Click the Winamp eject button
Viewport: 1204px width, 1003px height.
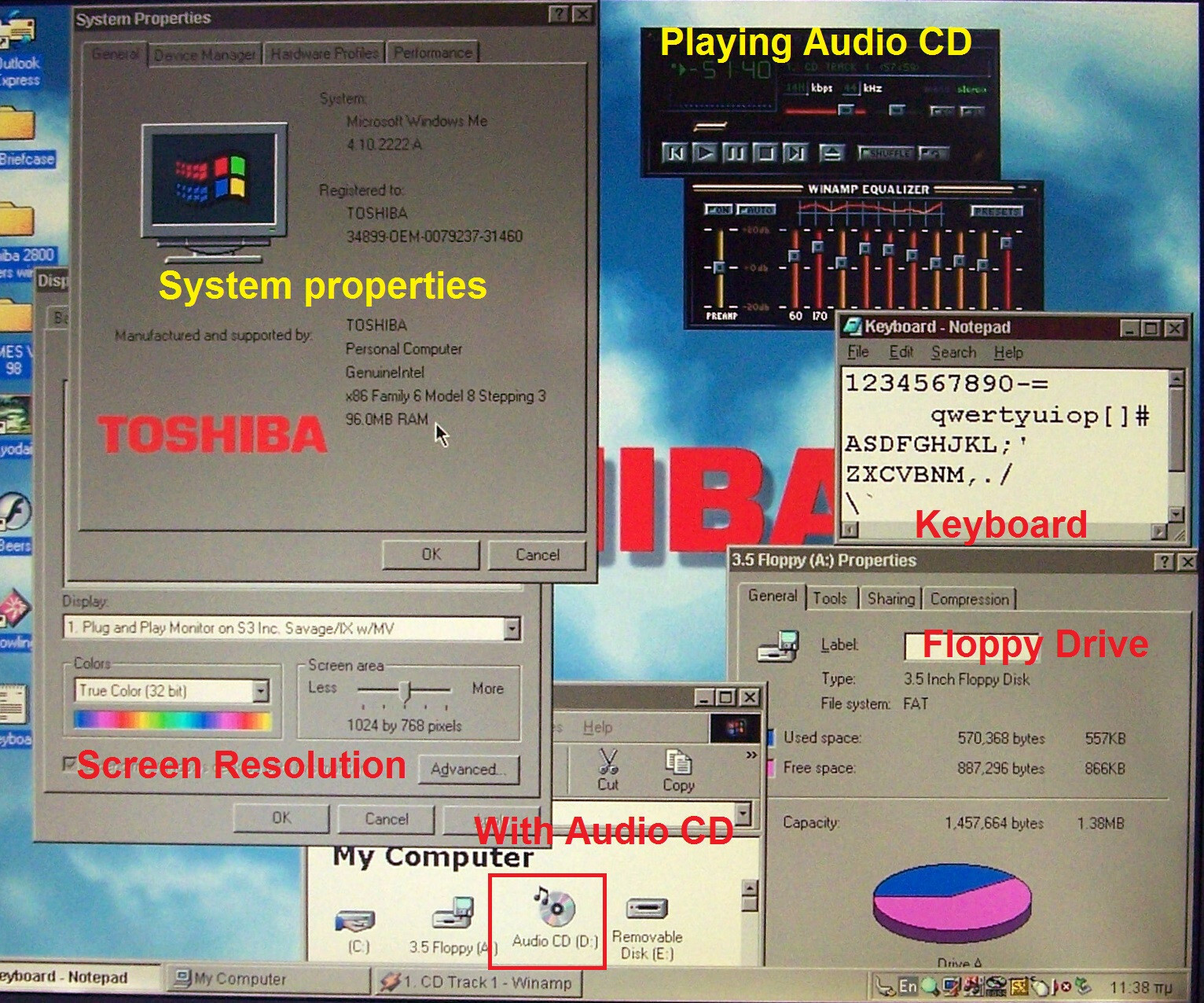[x=832, y=152]
